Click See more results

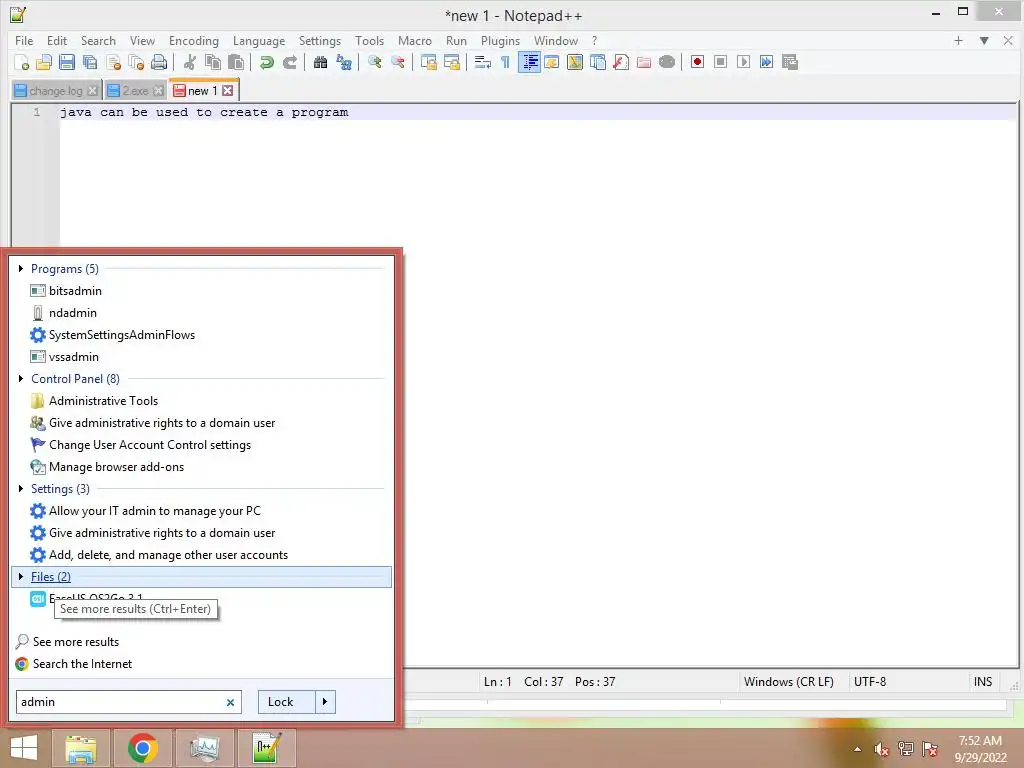[x=76, y=642]
